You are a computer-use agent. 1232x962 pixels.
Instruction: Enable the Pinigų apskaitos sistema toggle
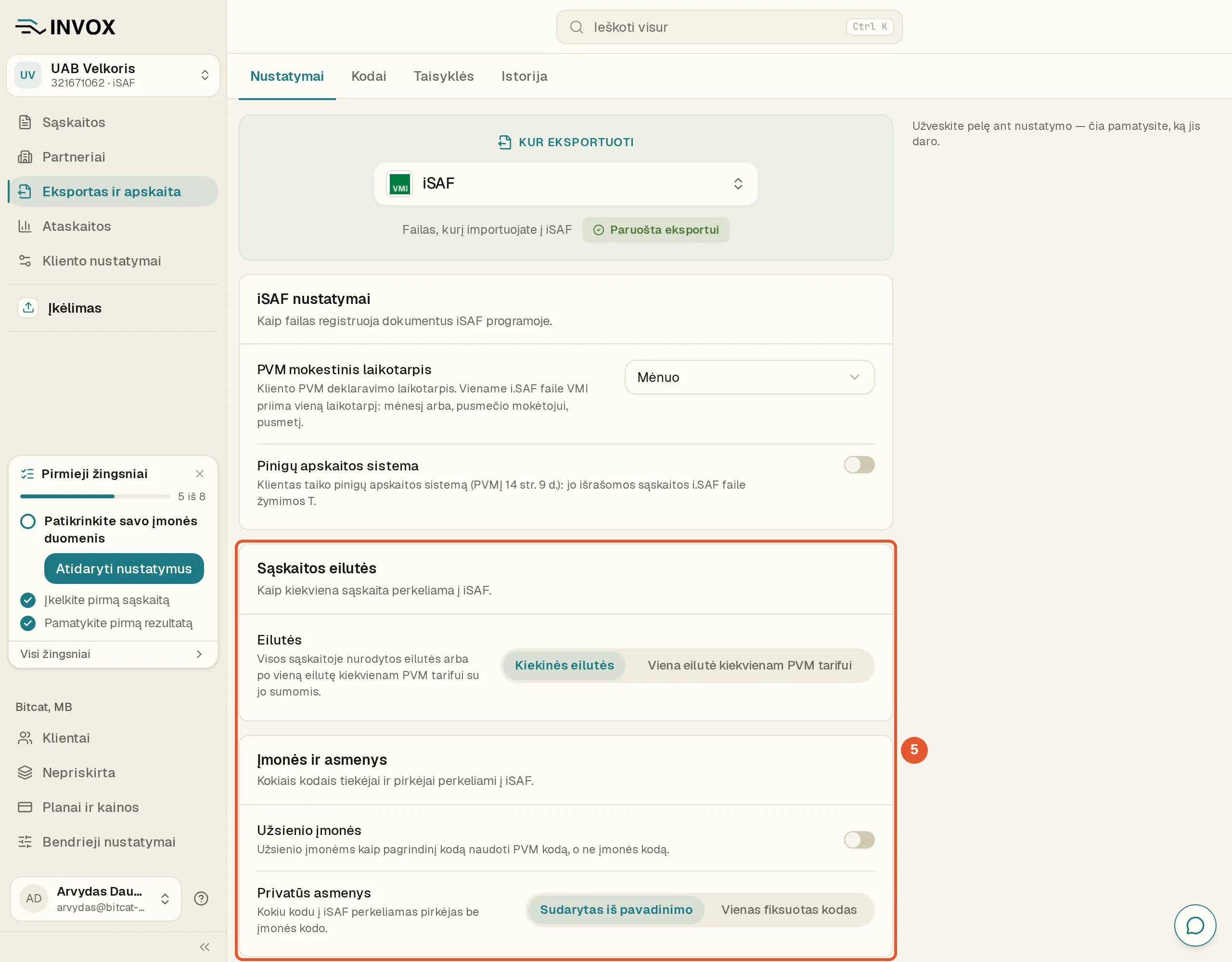click(859, 465)
